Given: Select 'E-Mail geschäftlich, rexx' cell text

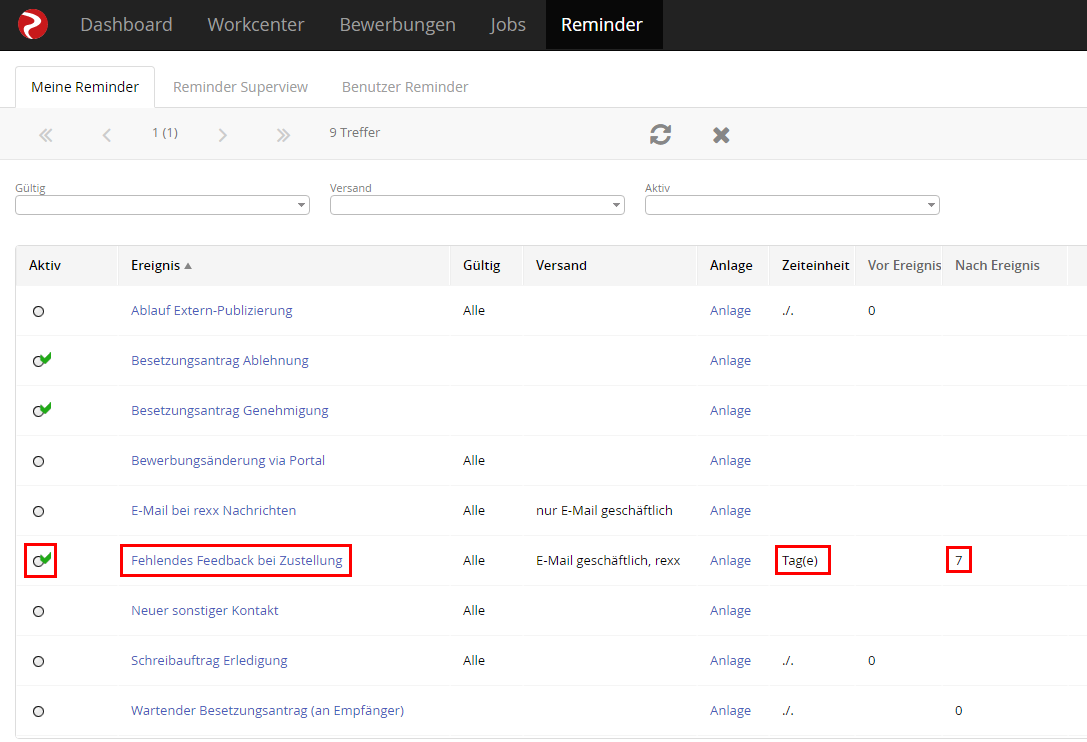Looking at the screenshot, I should point(608,560).
